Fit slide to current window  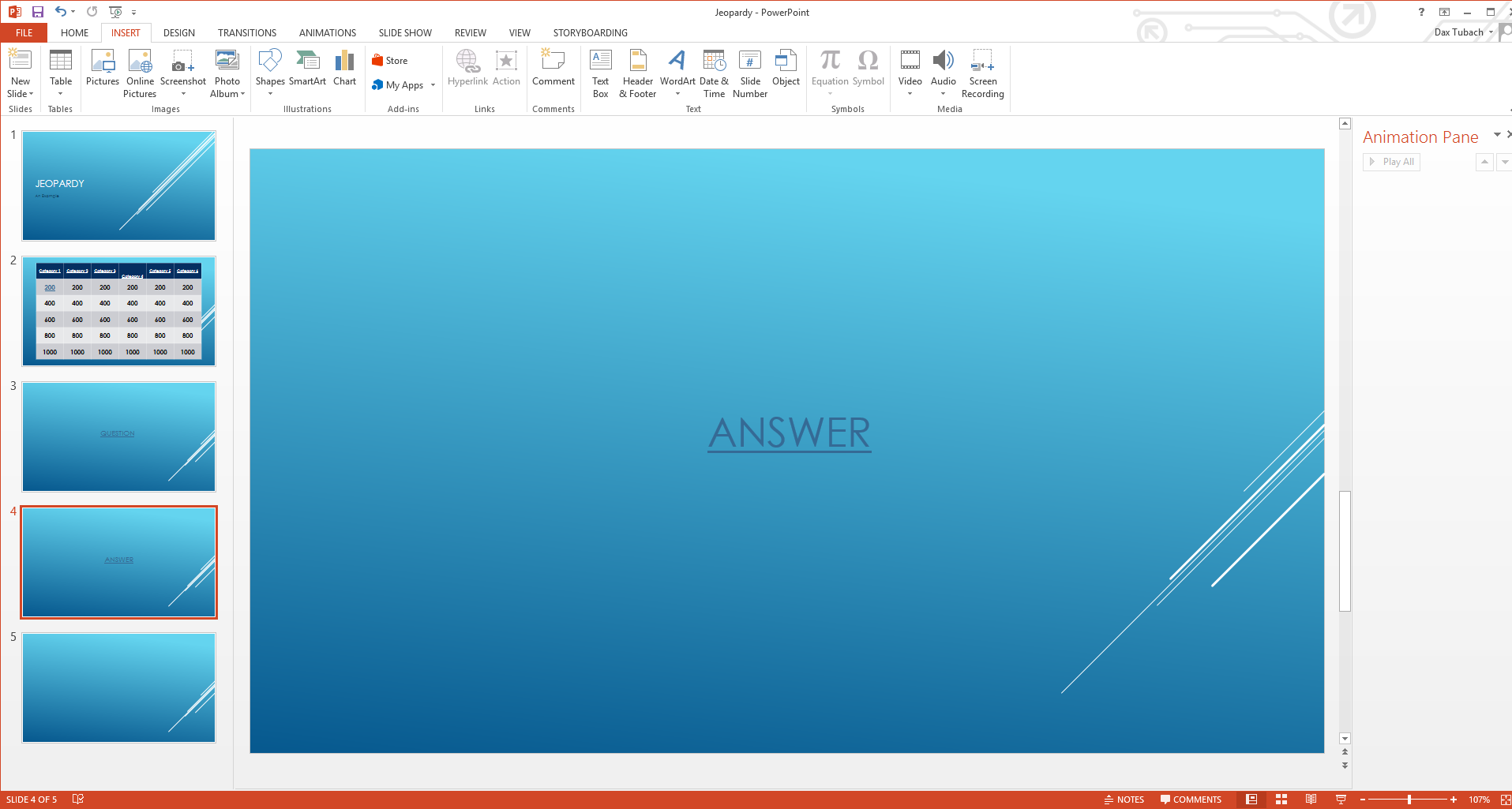pos(1505,800)
